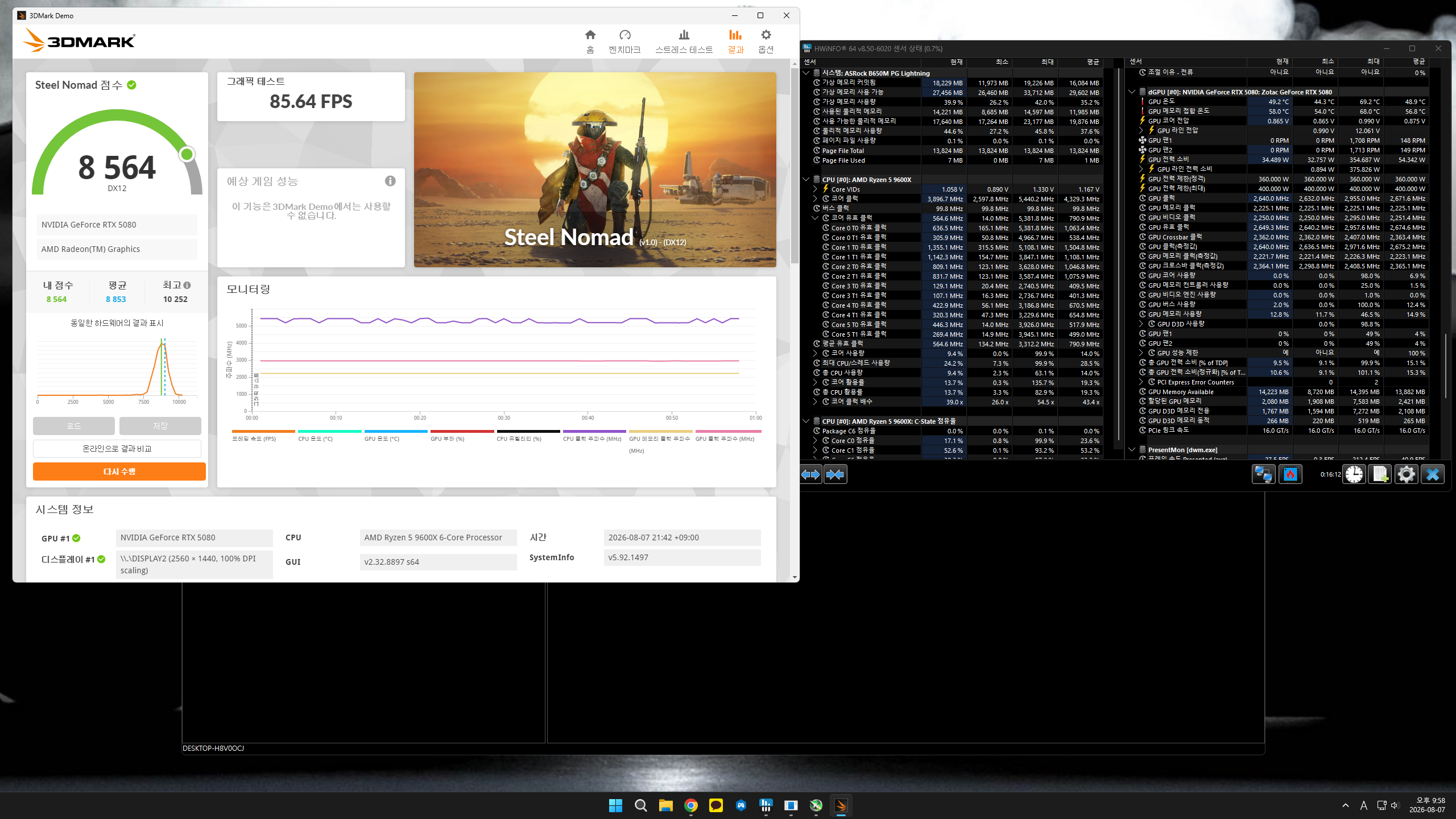Click the clock icon to reset HWiNFO timer
The image size is (1456, 819).
1354,474
